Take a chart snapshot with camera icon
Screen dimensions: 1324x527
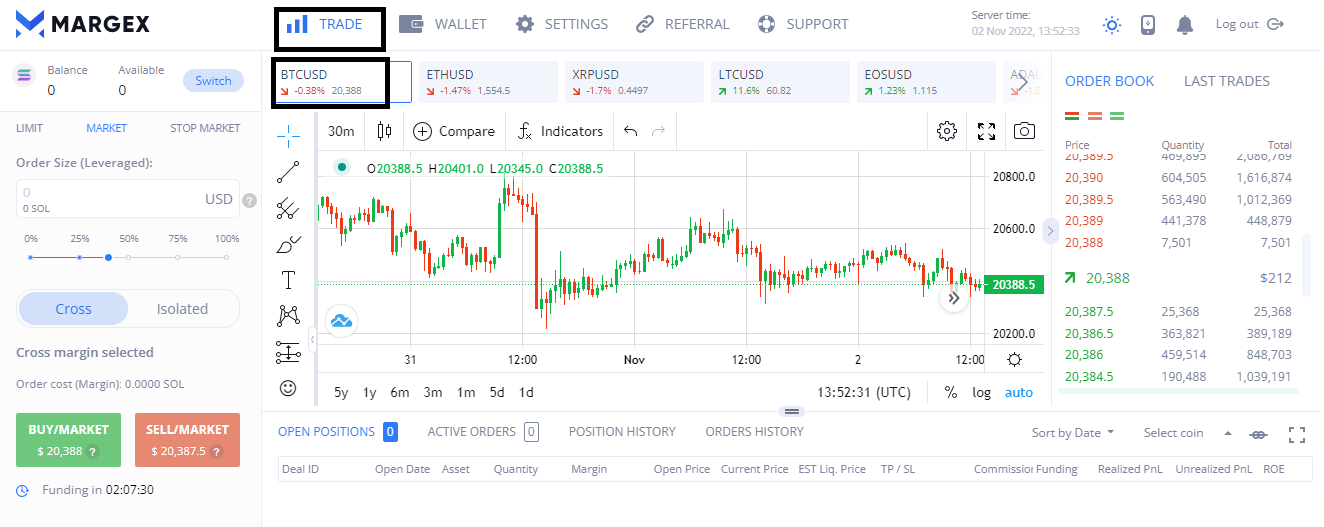(x=1024, y=131)
